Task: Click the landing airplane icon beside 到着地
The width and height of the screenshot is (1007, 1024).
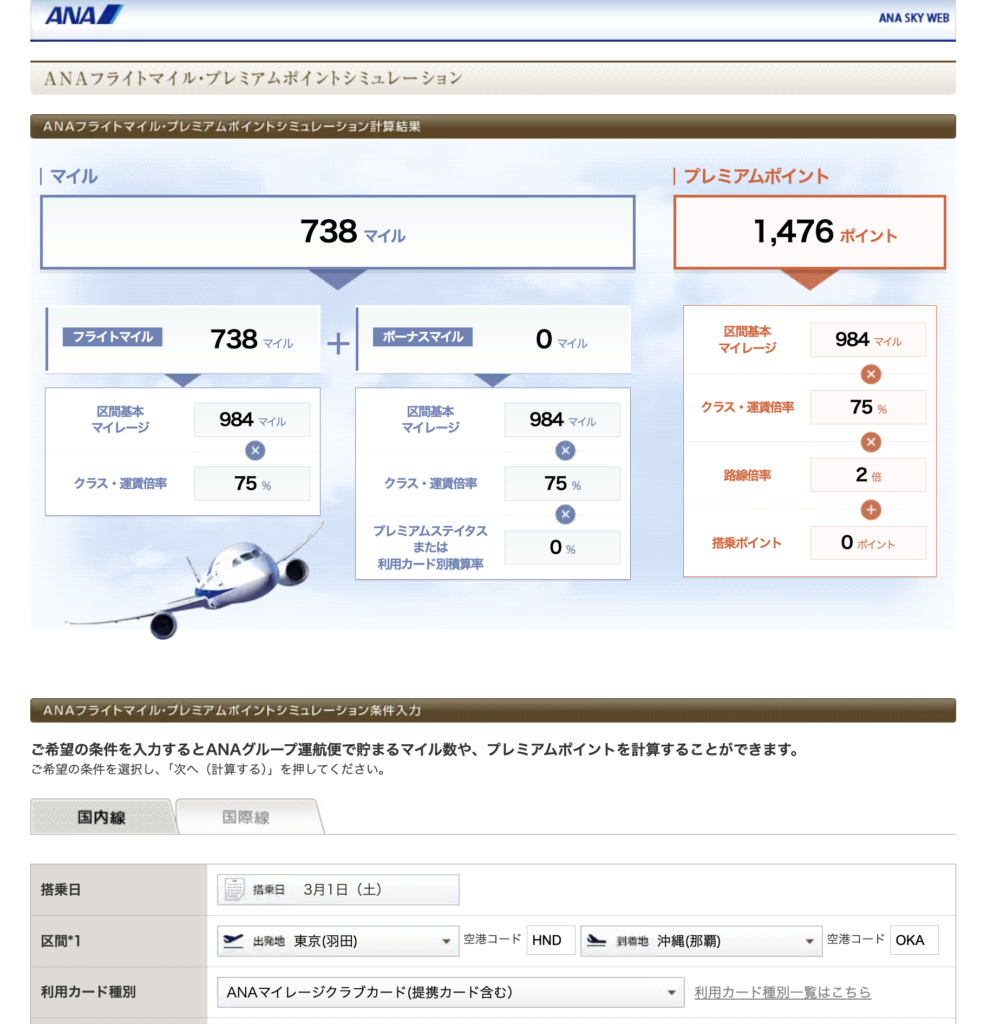Action: tap(596, 940)
